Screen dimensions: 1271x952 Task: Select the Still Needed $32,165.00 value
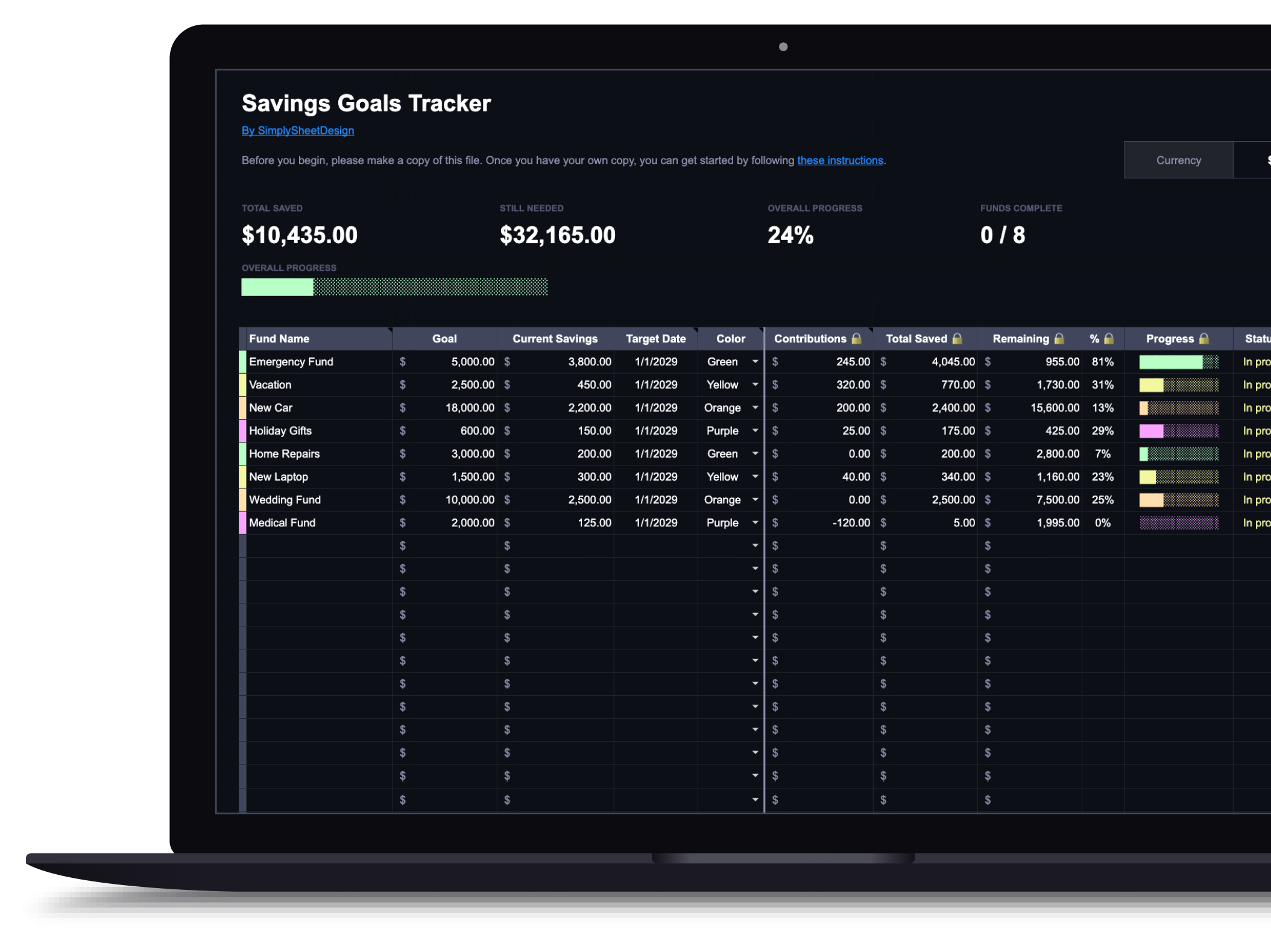click(558, 235)
